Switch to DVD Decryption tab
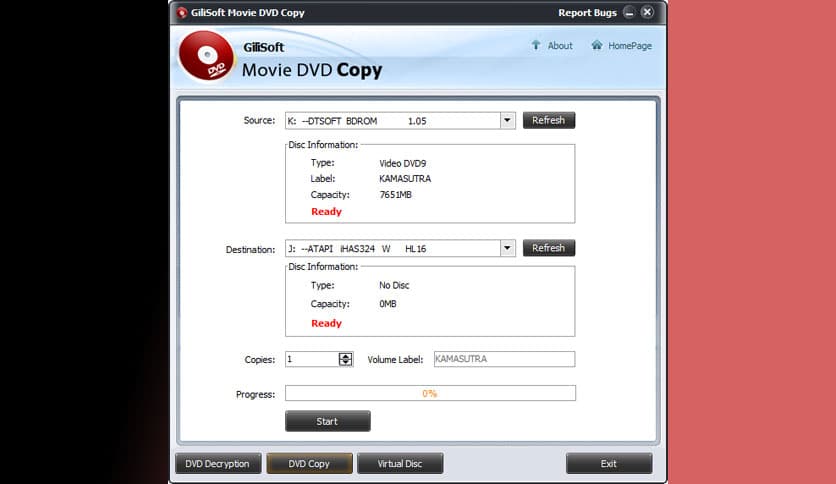 (x=218, y=464)
